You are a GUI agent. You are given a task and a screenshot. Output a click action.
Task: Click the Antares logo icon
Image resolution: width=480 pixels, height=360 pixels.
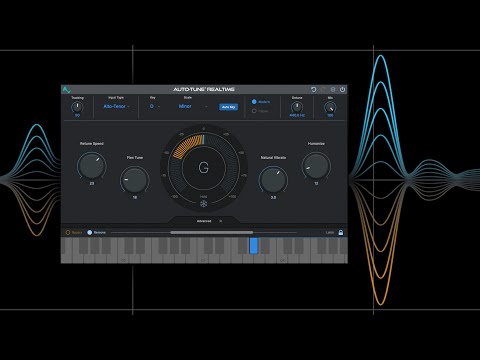(x=66, y=90)
